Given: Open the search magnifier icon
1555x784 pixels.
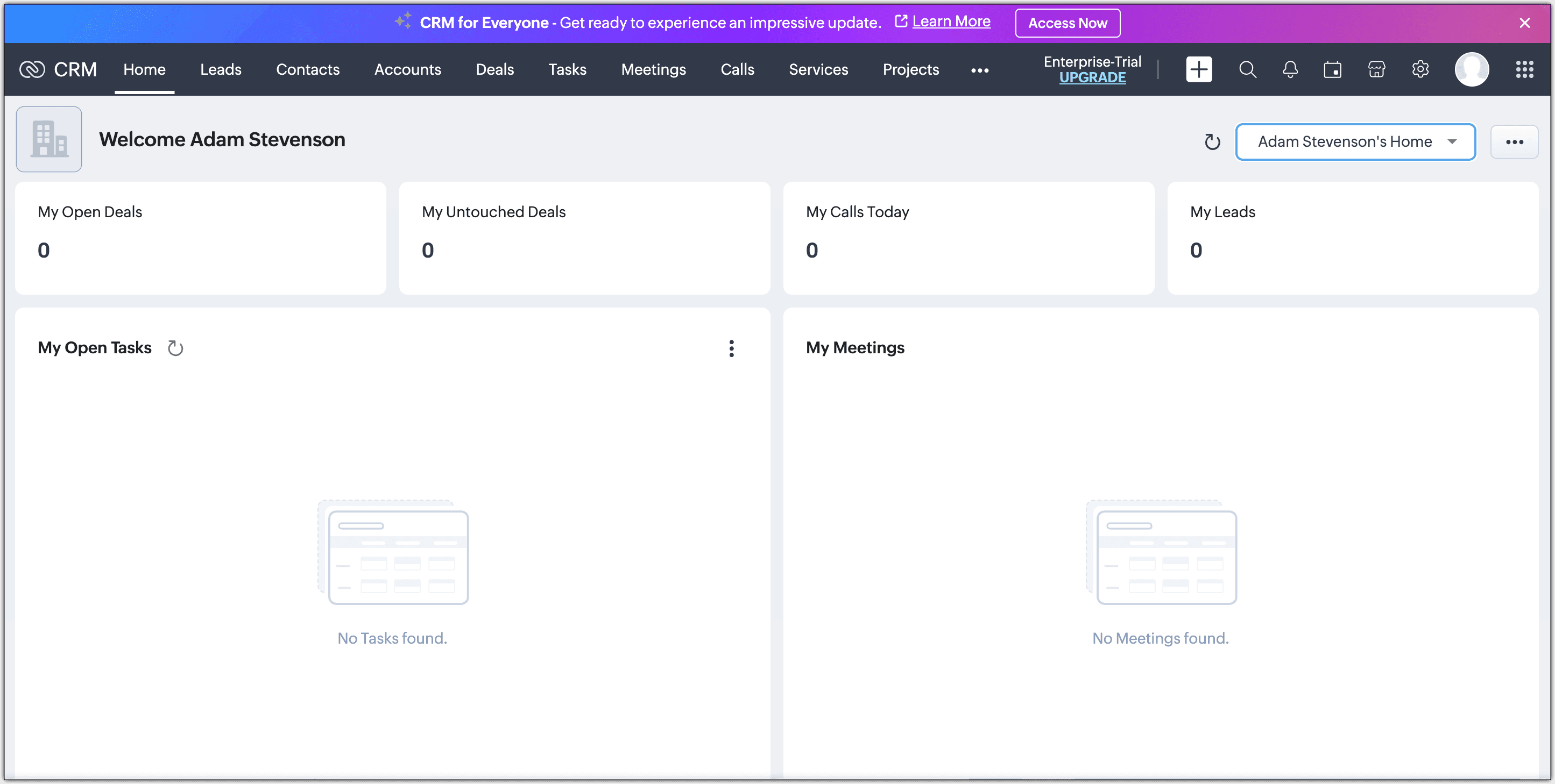Looking at the screenshot, I should [x=1248, y=69].
